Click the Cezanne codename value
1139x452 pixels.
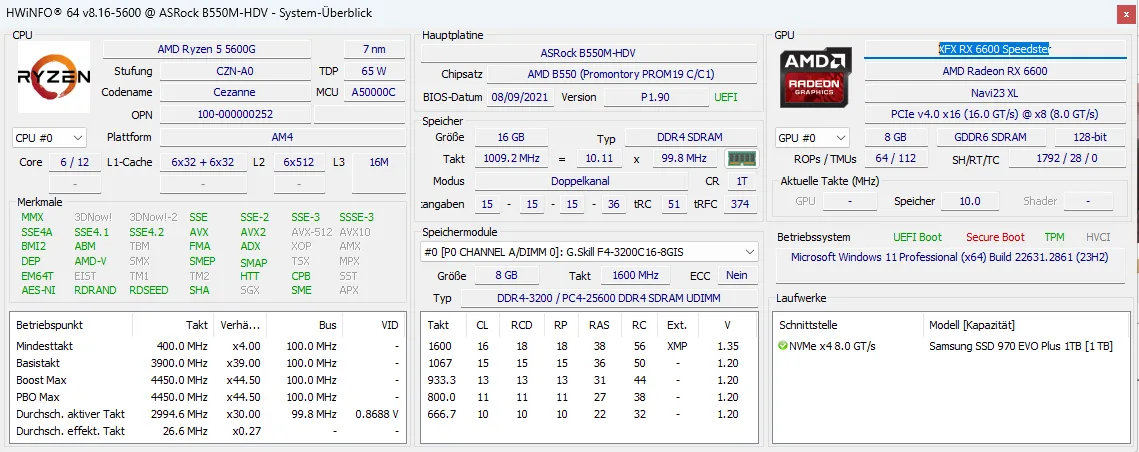pyautogui.click(x=235, y=93)
